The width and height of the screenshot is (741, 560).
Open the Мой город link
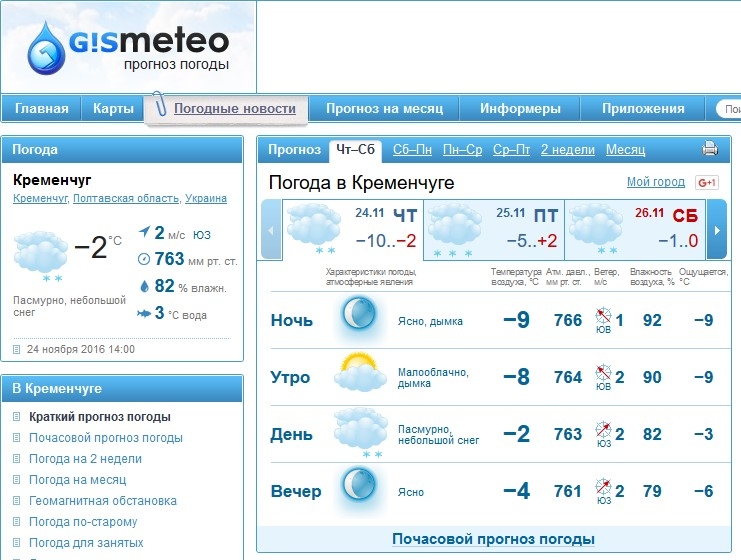[x=655, y=182]
